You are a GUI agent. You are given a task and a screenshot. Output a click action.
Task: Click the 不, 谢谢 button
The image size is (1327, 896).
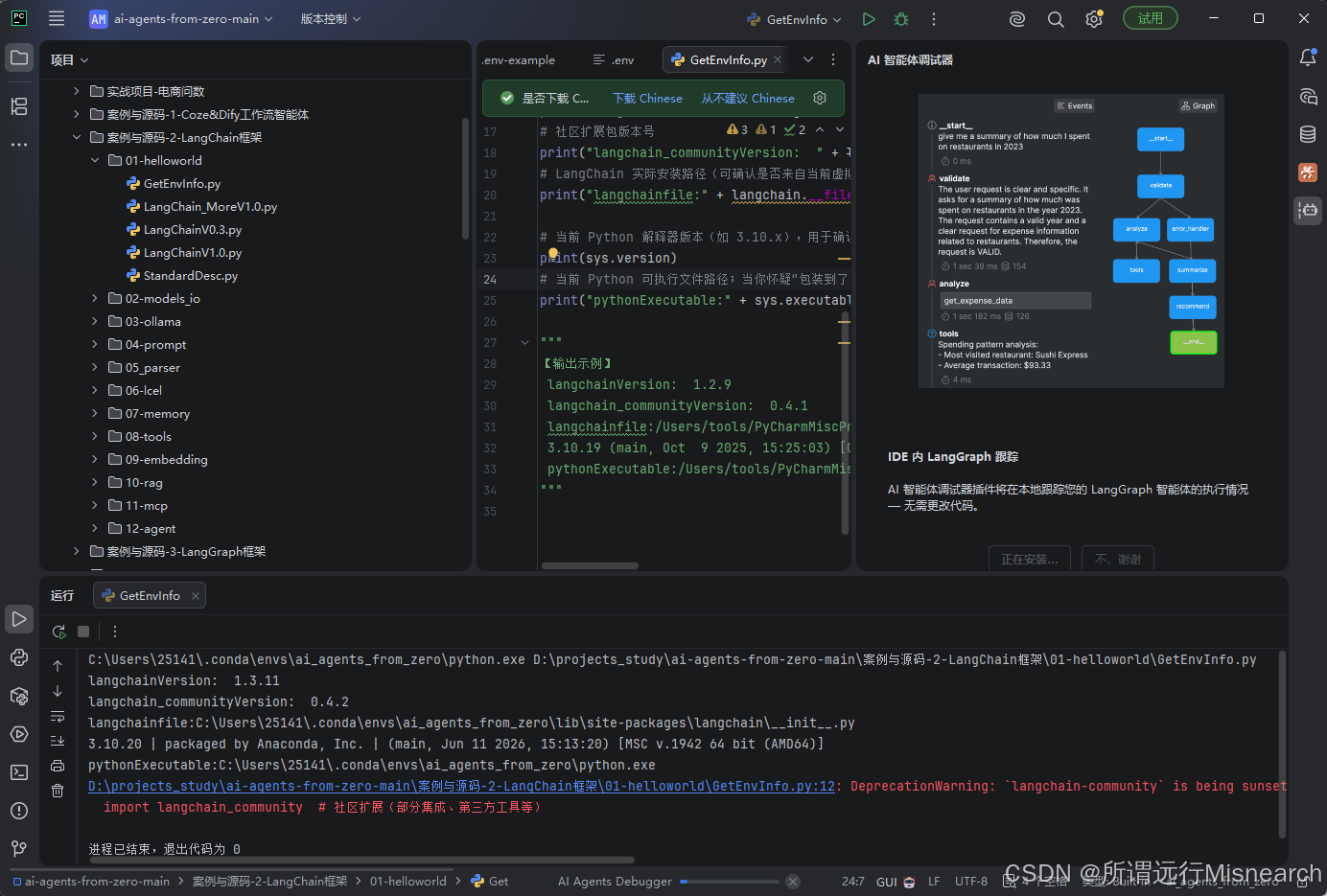pyautogui.click(x=1118, y=559)
